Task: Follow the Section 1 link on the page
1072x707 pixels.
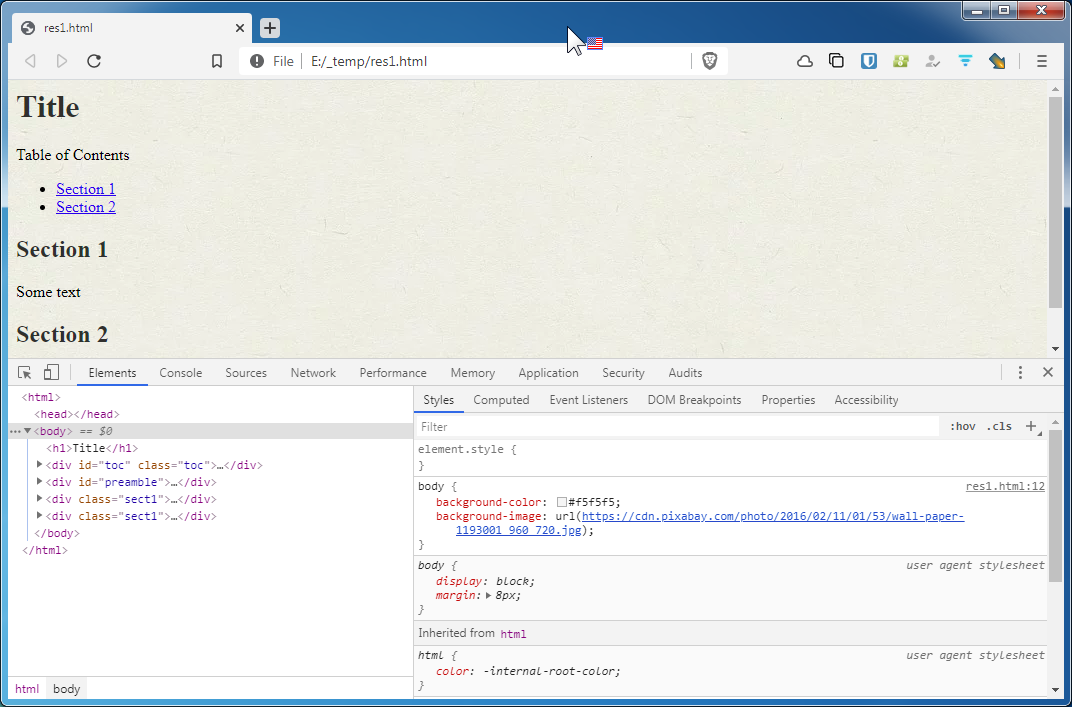Action: click(x=85, y=189)
